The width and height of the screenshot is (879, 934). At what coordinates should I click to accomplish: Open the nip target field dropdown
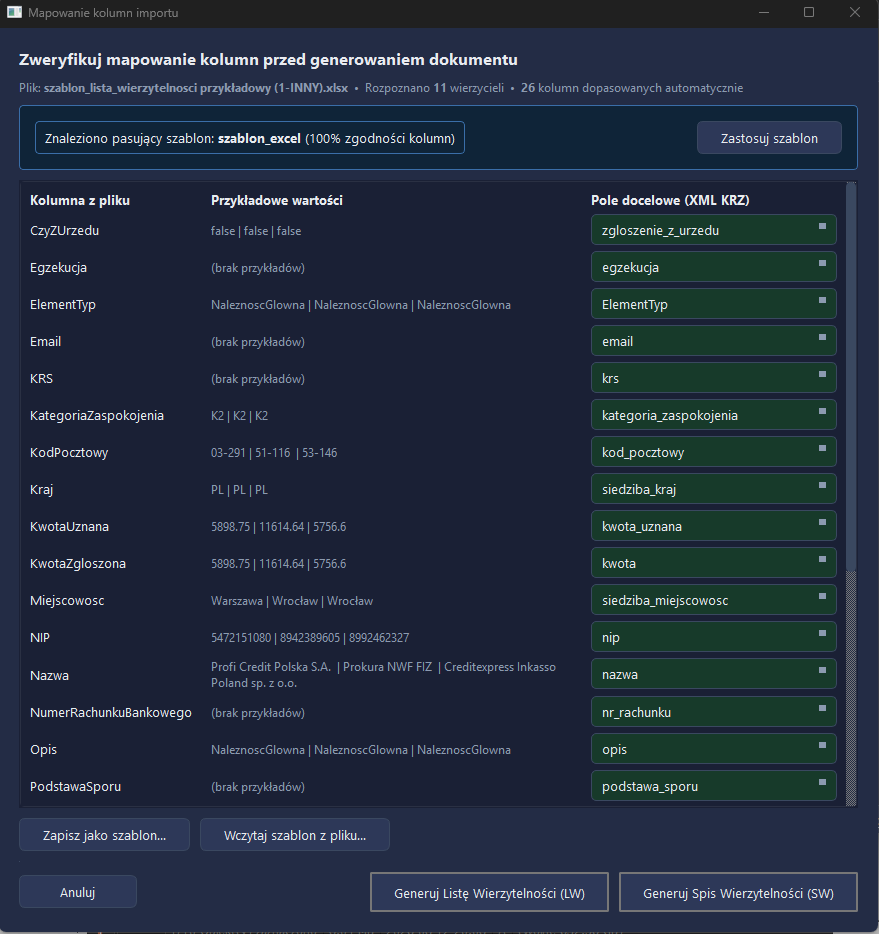point(713,636)
